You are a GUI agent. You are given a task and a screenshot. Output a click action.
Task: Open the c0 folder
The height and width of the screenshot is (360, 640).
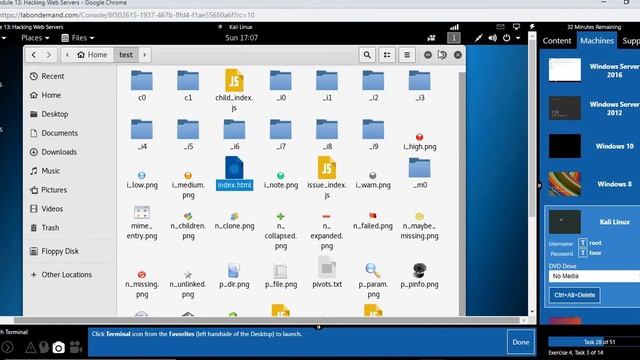[x=142, y=86]
